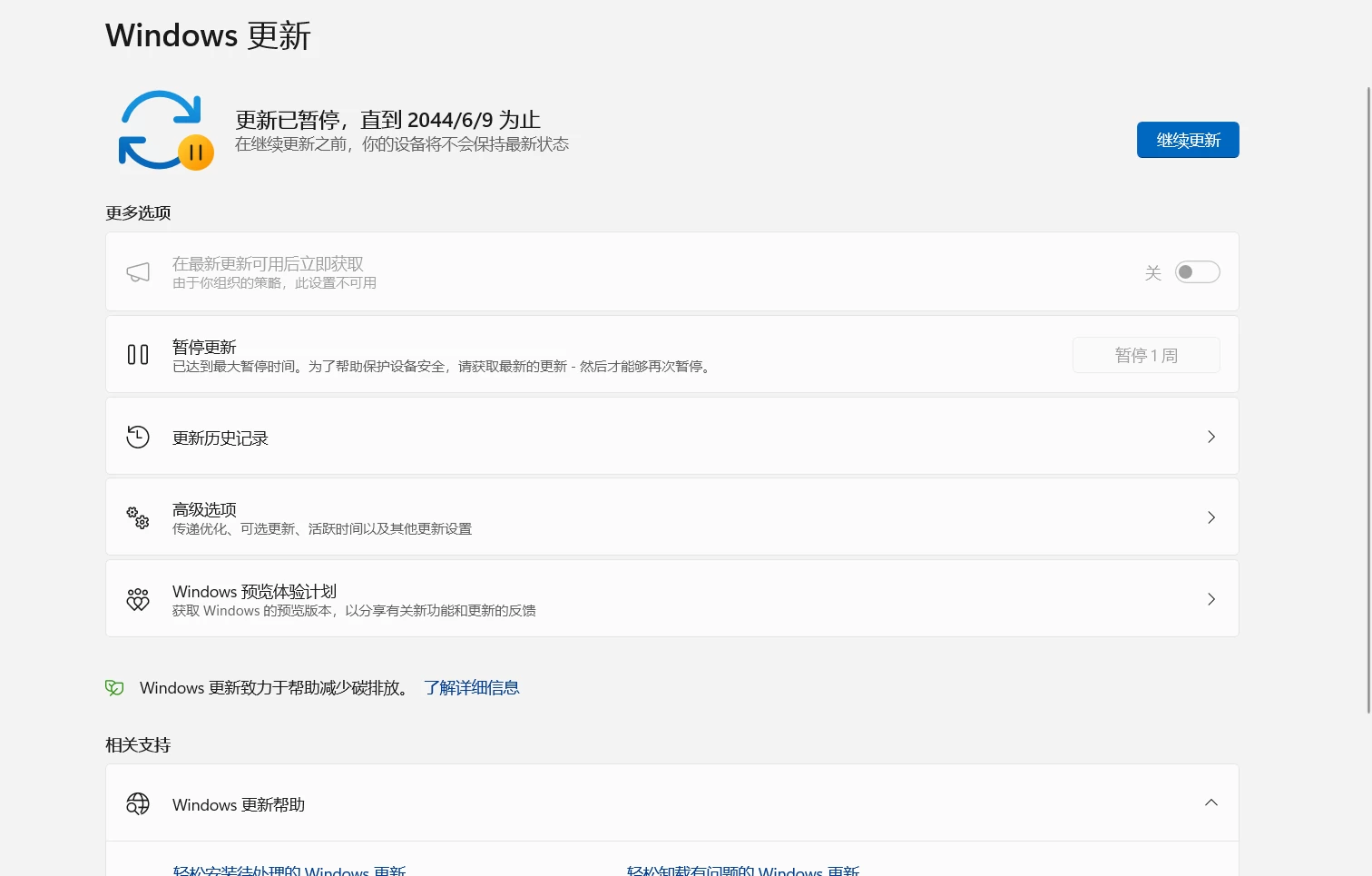The height and width of the screenshot is (876, 1372).
Task: Click the paused update sync icon
Action: (166, 130)
